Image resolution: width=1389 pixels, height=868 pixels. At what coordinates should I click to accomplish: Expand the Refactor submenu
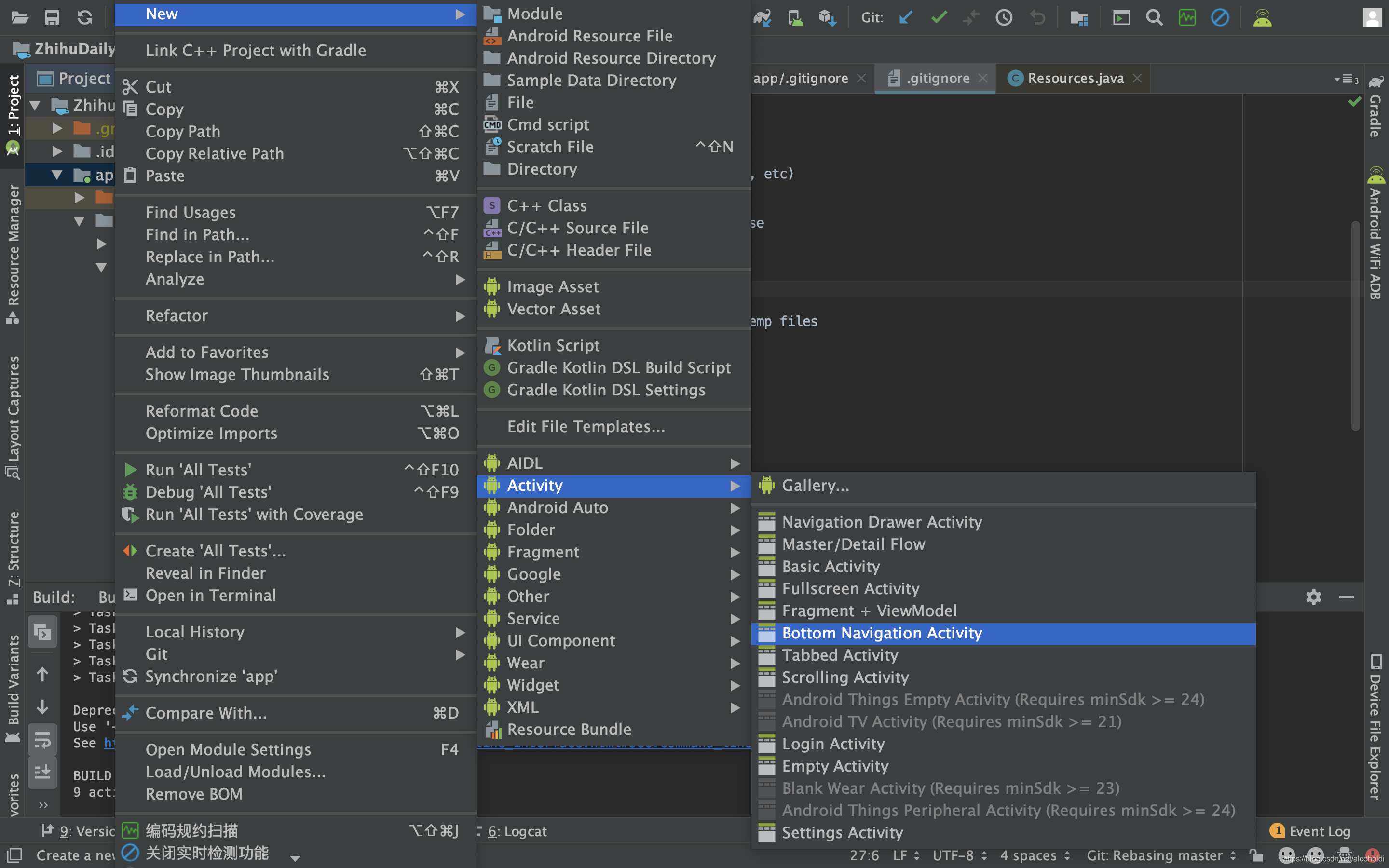[295, 316]
